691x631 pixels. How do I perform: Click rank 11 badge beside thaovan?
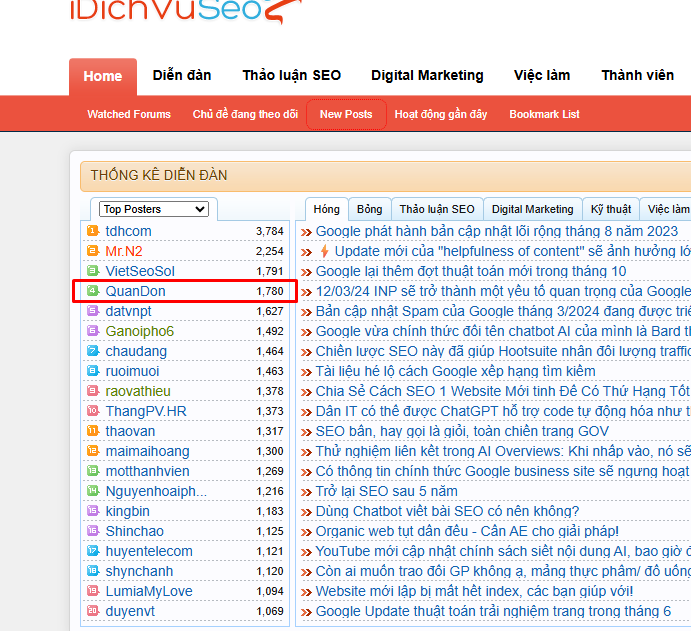point(93,431)
